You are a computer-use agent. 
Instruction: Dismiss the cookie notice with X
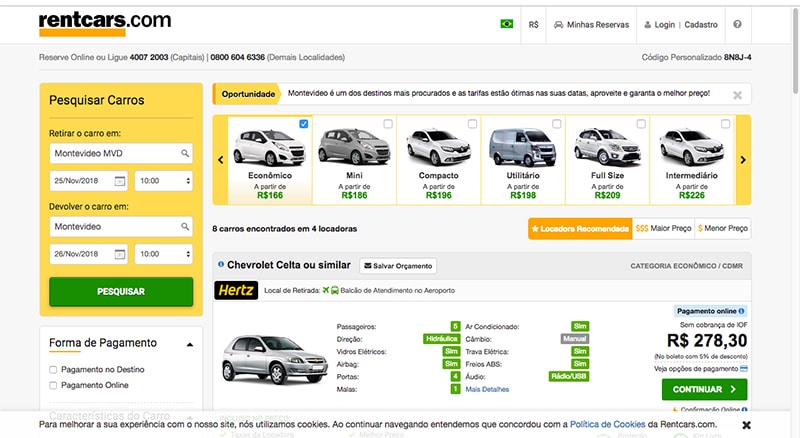tap(746, 425)
